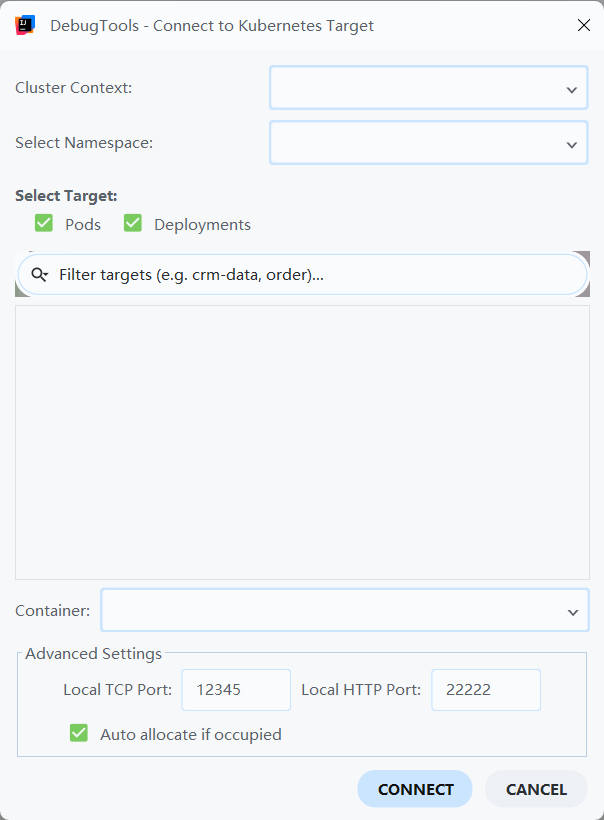Click the dialog title text
The height and width of the screenshot is (820, 604).
click(212, 26)
